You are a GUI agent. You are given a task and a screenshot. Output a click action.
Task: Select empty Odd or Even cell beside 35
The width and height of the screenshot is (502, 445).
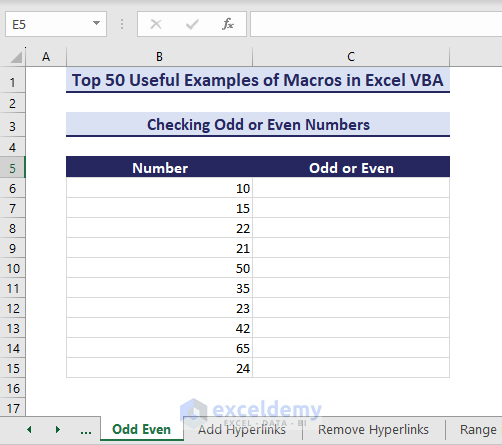(x=351, y=288)
